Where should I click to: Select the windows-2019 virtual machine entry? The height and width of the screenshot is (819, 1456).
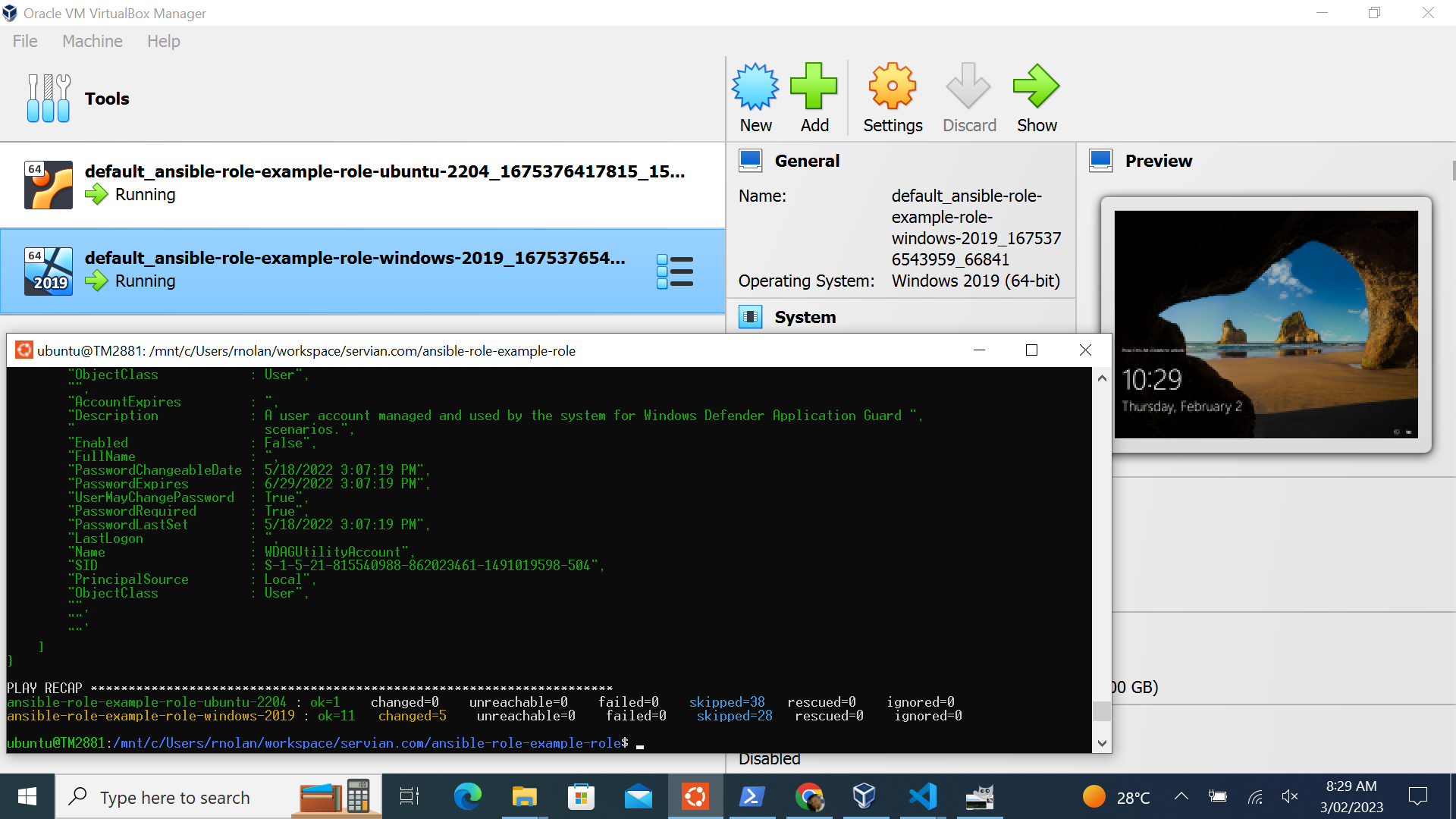click(362, 271)
